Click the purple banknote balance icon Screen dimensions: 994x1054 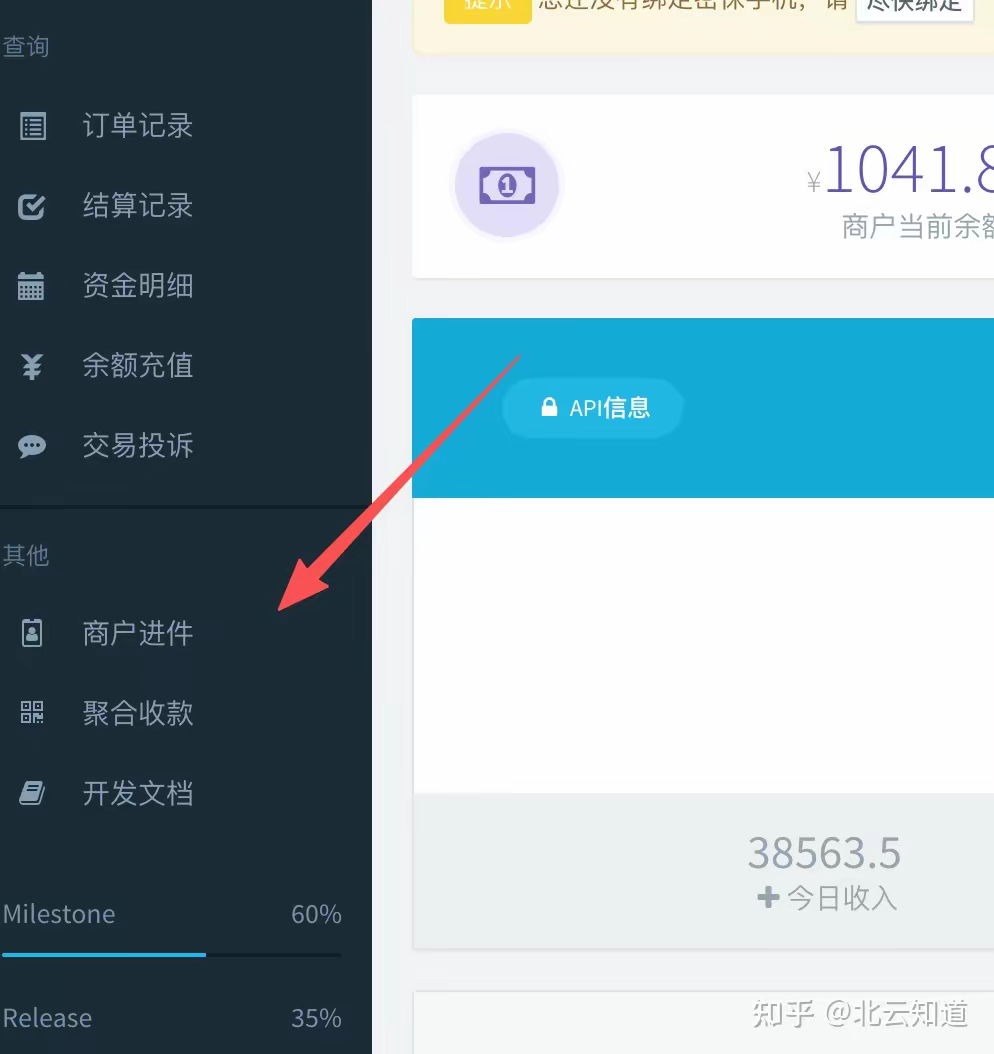coord(507,185)
